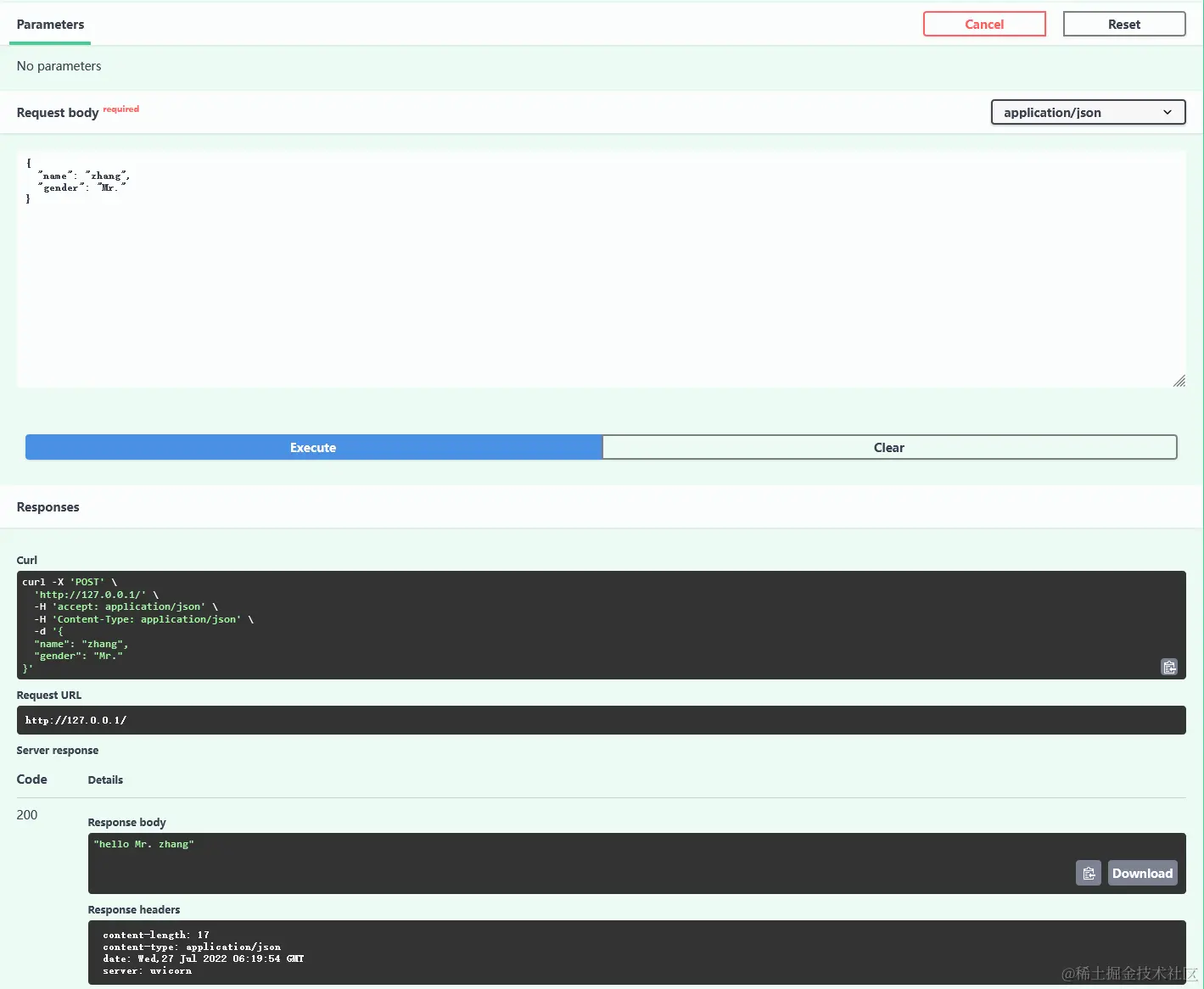The image size is (1204, 989).
Task: Download the response body
Action: tap(1142, 873)
